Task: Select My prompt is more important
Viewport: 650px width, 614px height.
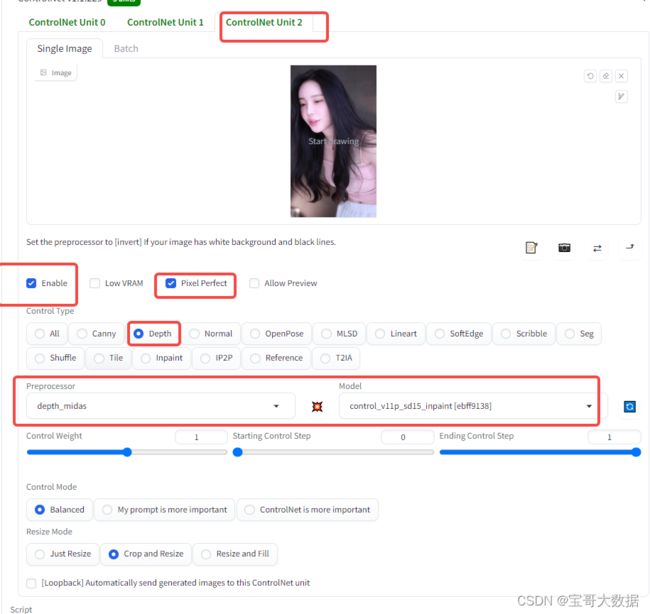Action: tap(165, 510)
